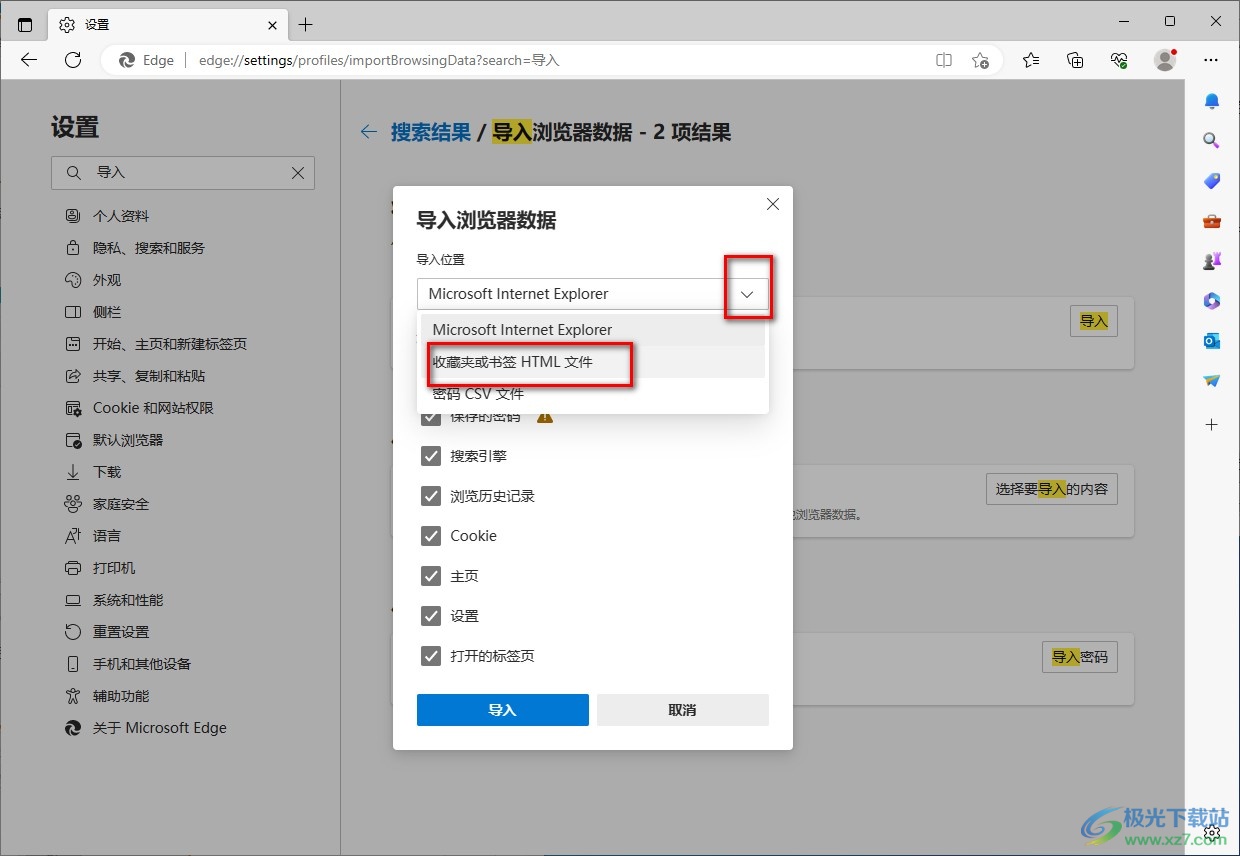Click the plus icon to customize the sidebar
The image size is (1240, 856).
click(x=1212, y=425)
